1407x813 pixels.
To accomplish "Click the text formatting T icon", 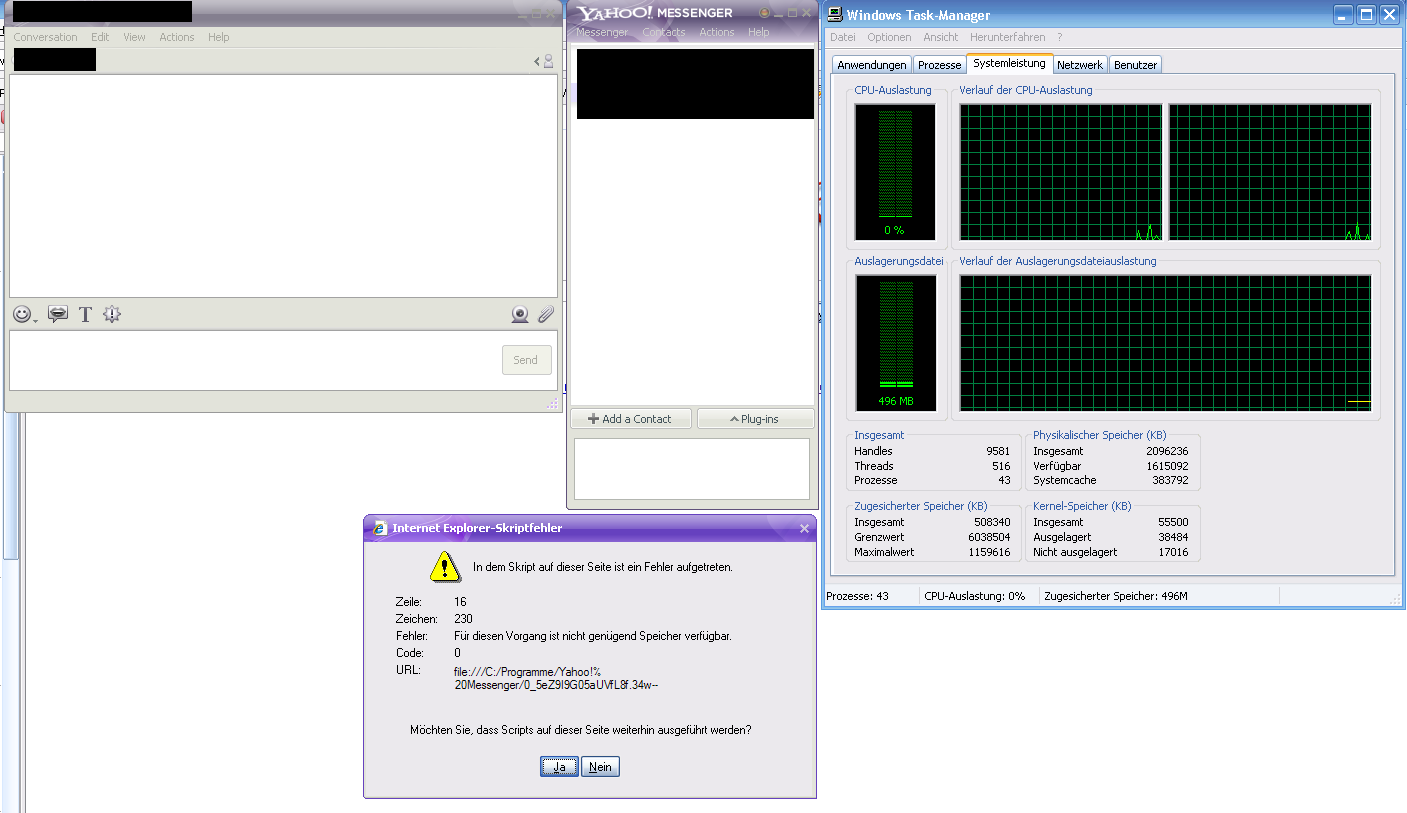I will (x=85, y=314).
